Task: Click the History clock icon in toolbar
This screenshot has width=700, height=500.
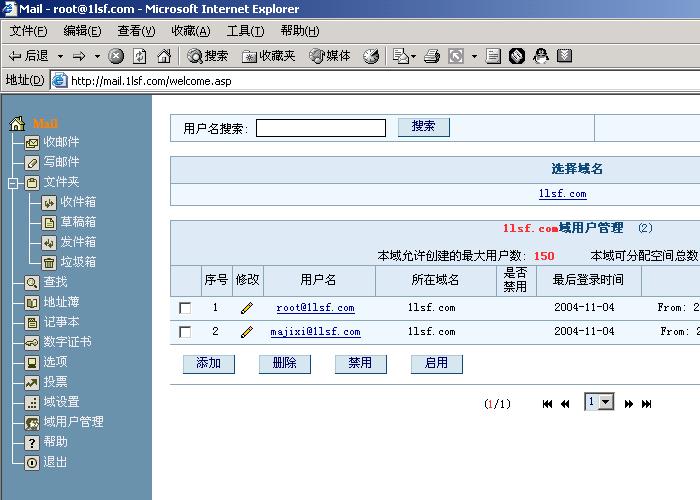Action: (x=371, y=56)
